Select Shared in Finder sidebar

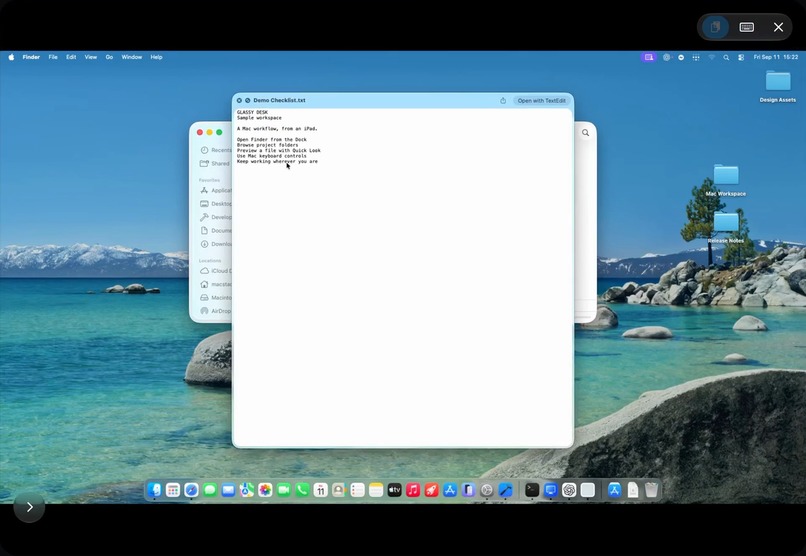pos(215,163)
